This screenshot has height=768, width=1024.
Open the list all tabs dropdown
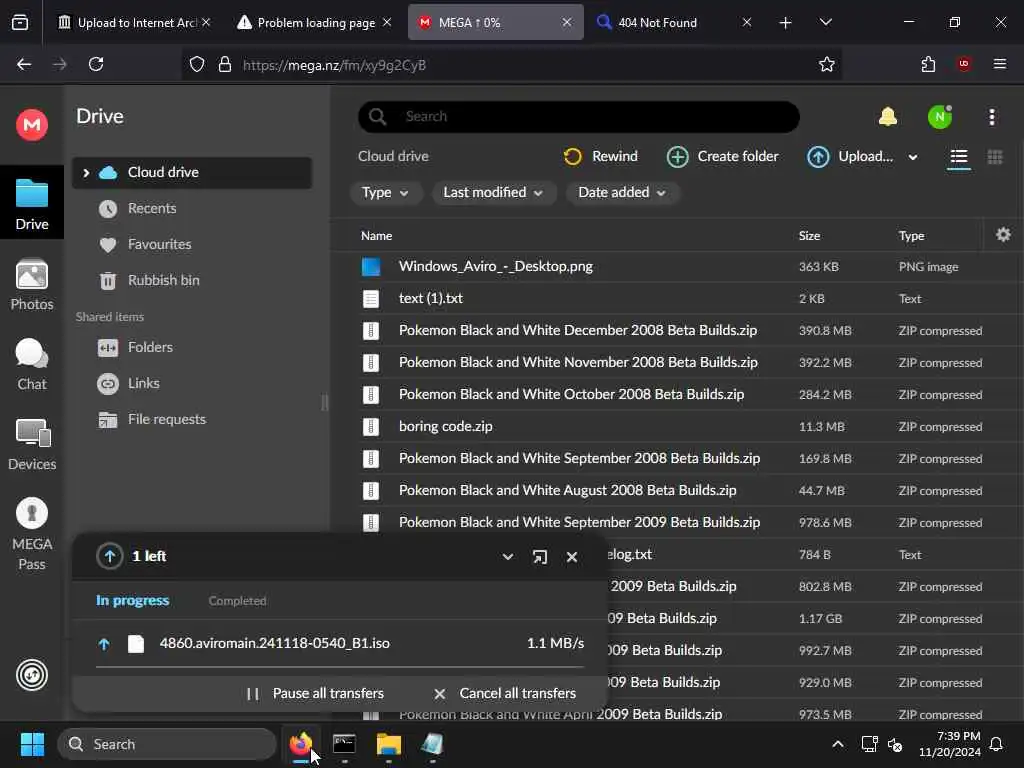point(825,23)
